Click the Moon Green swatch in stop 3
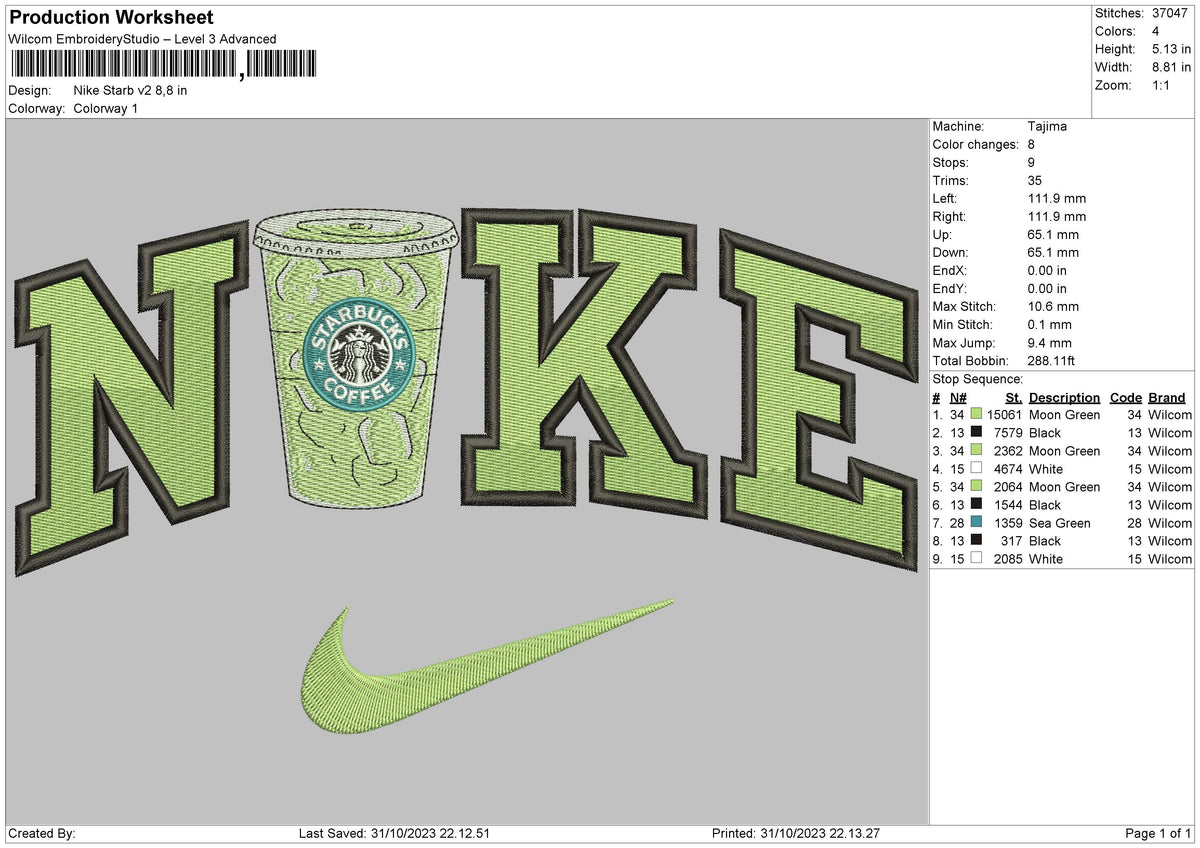1200x848 pixels. click(x=976, y=450)
